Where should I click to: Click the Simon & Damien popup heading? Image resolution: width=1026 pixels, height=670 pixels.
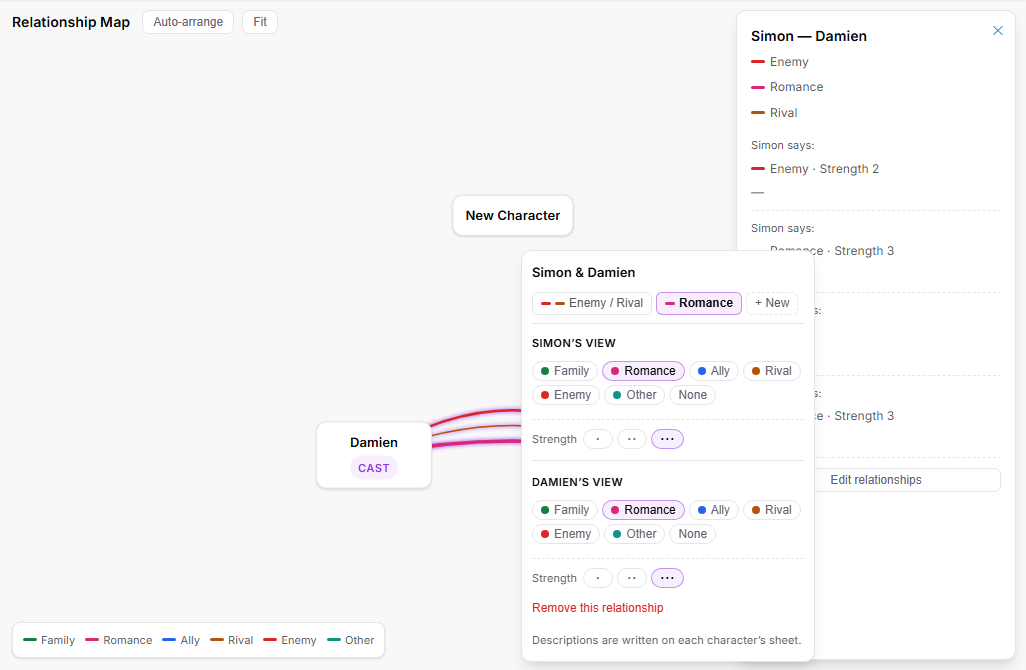click(583, 273)
